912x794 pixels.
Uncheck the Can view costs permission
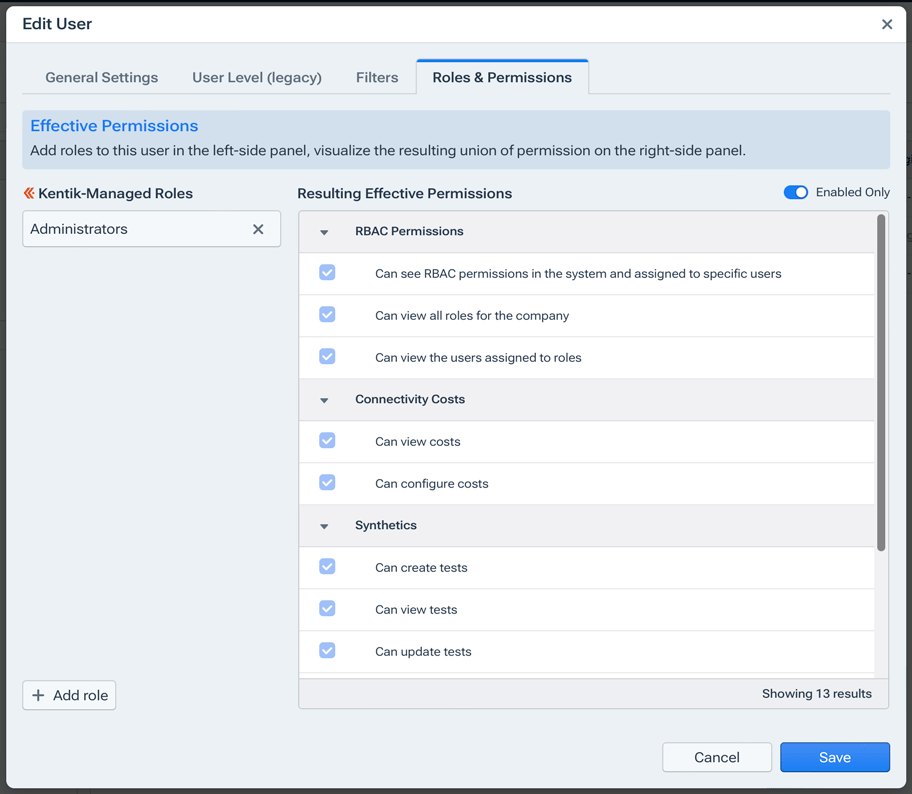tap(327, 440)
